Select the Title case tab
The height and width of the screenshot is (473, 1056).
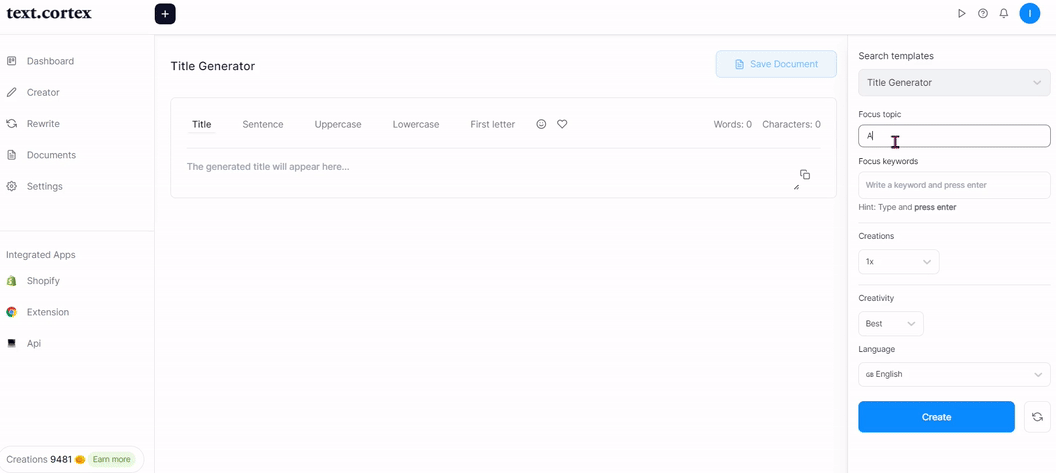(x=201, y=124)
